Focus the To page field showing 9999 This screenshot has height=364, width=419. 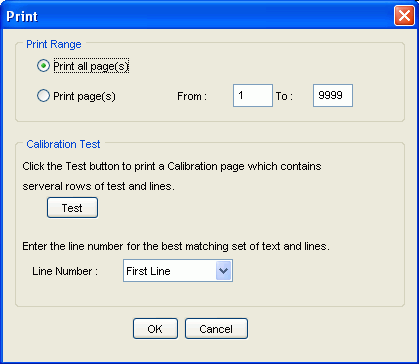(x=333, y=96)
